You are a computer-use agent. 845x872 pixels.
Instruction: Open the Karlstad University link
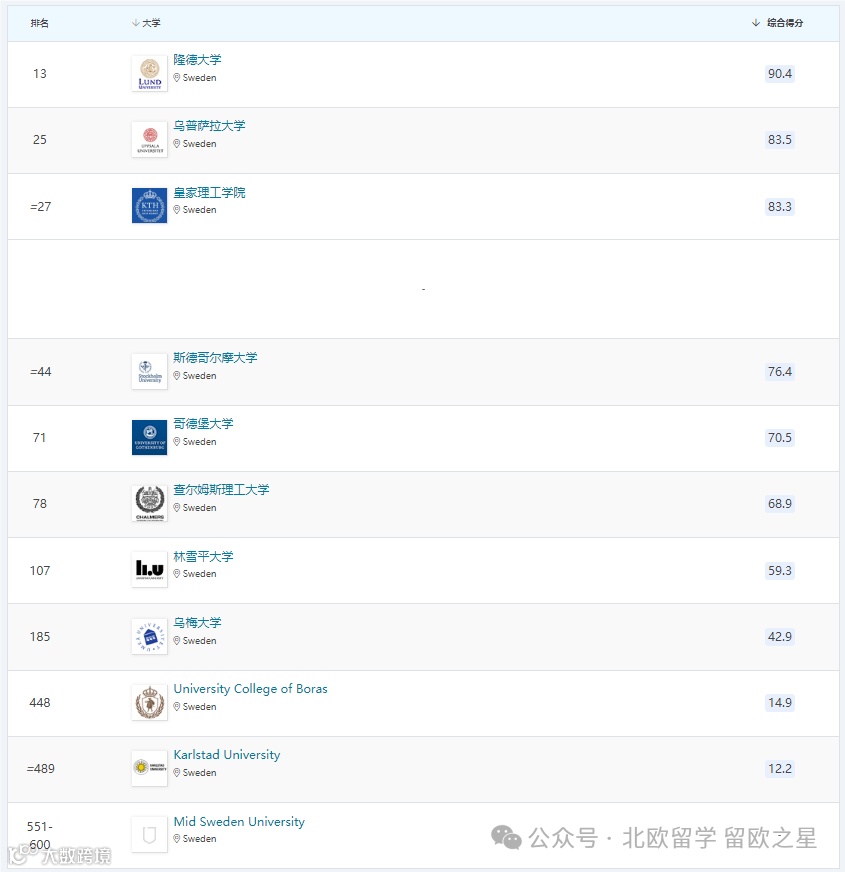click(x=227, y=755)
